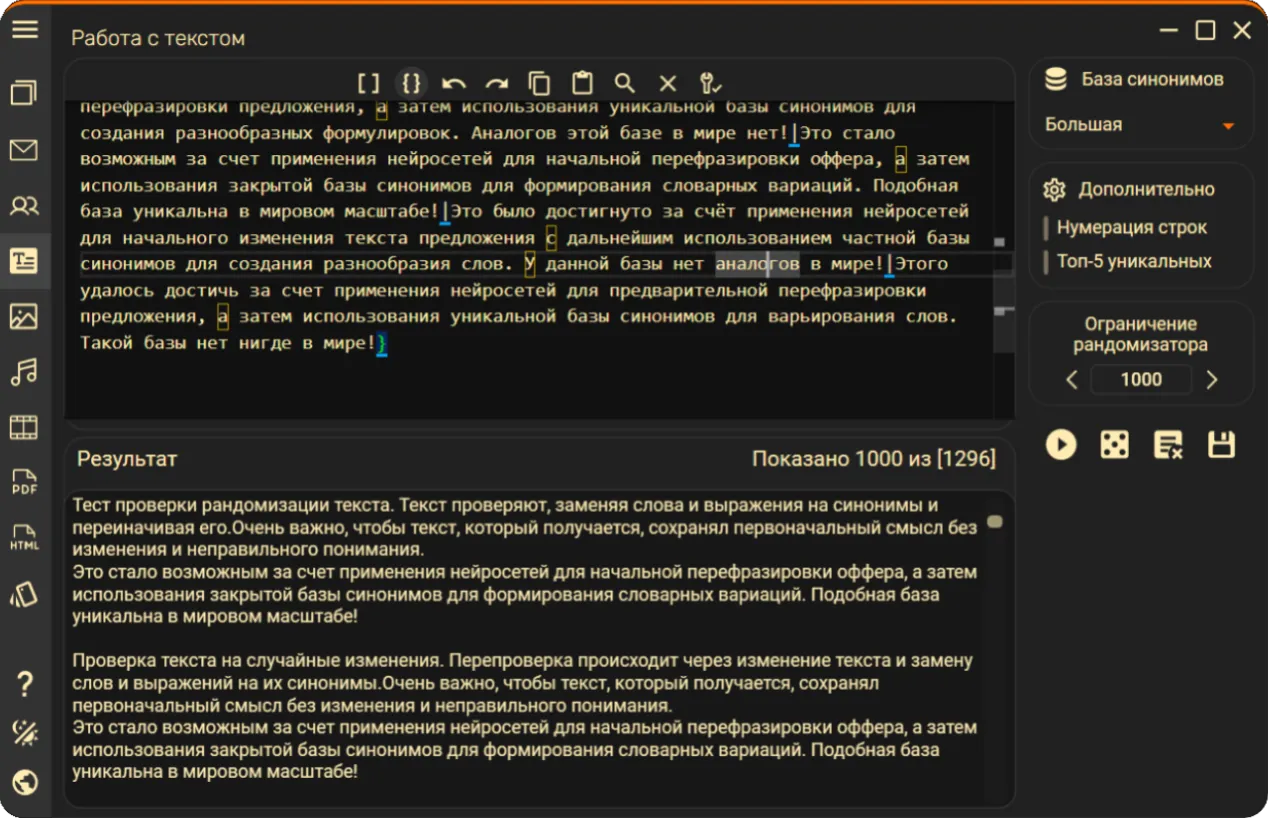Open the PDF tool in sidebar
1268x818 pixels.
[24, 483]
